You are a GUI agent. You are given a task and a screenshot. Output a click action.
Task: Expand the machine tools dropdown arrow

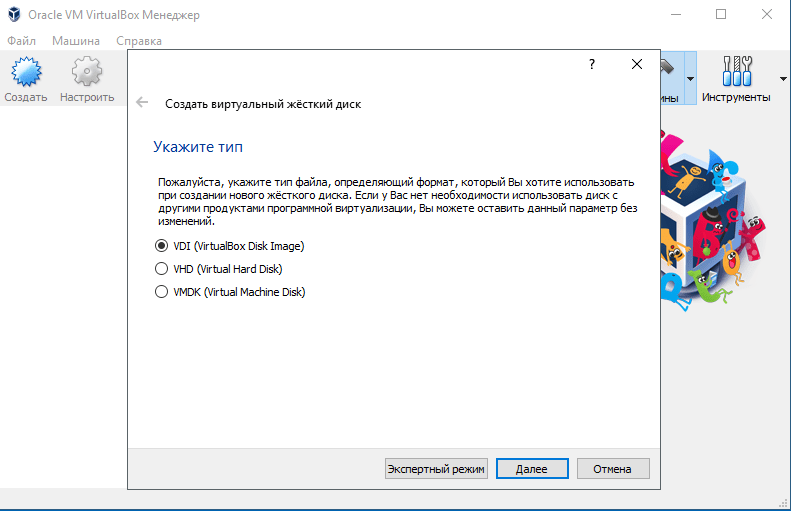point(690,79)
